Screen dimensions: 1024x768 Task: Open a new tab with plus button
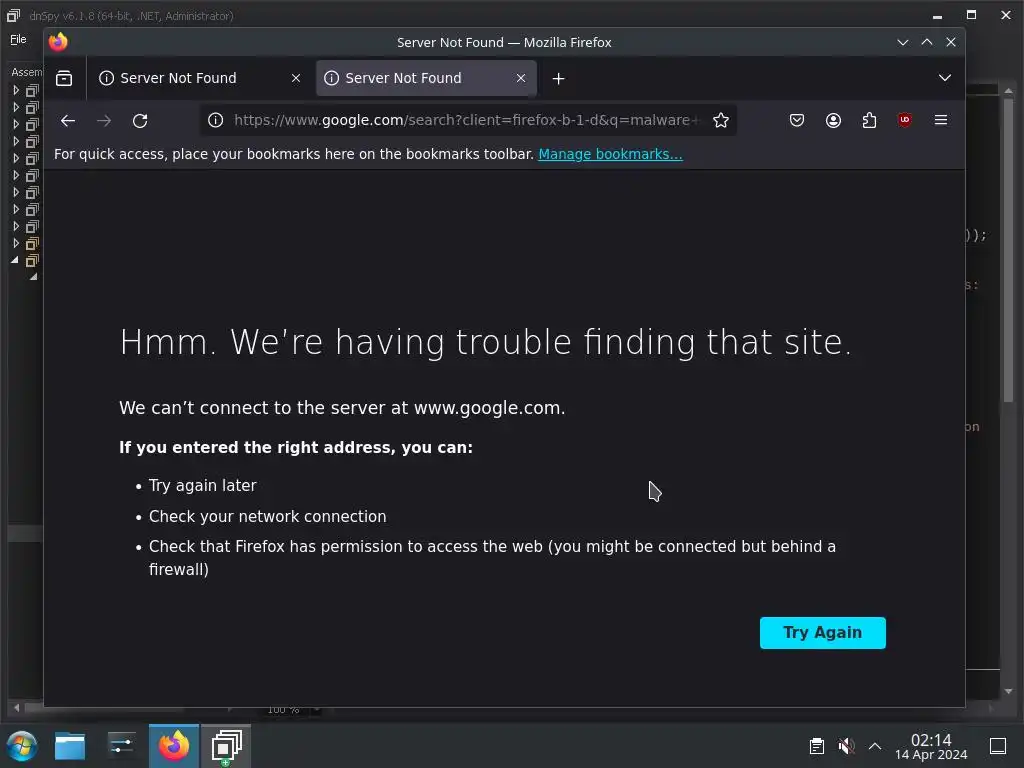point(558,78)
